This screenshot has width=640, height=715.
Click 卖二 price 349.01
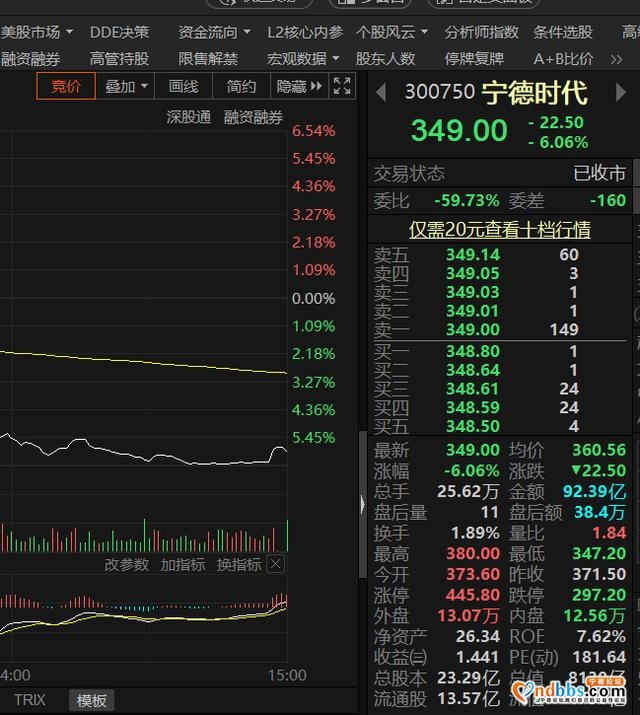tap(473, 311)
